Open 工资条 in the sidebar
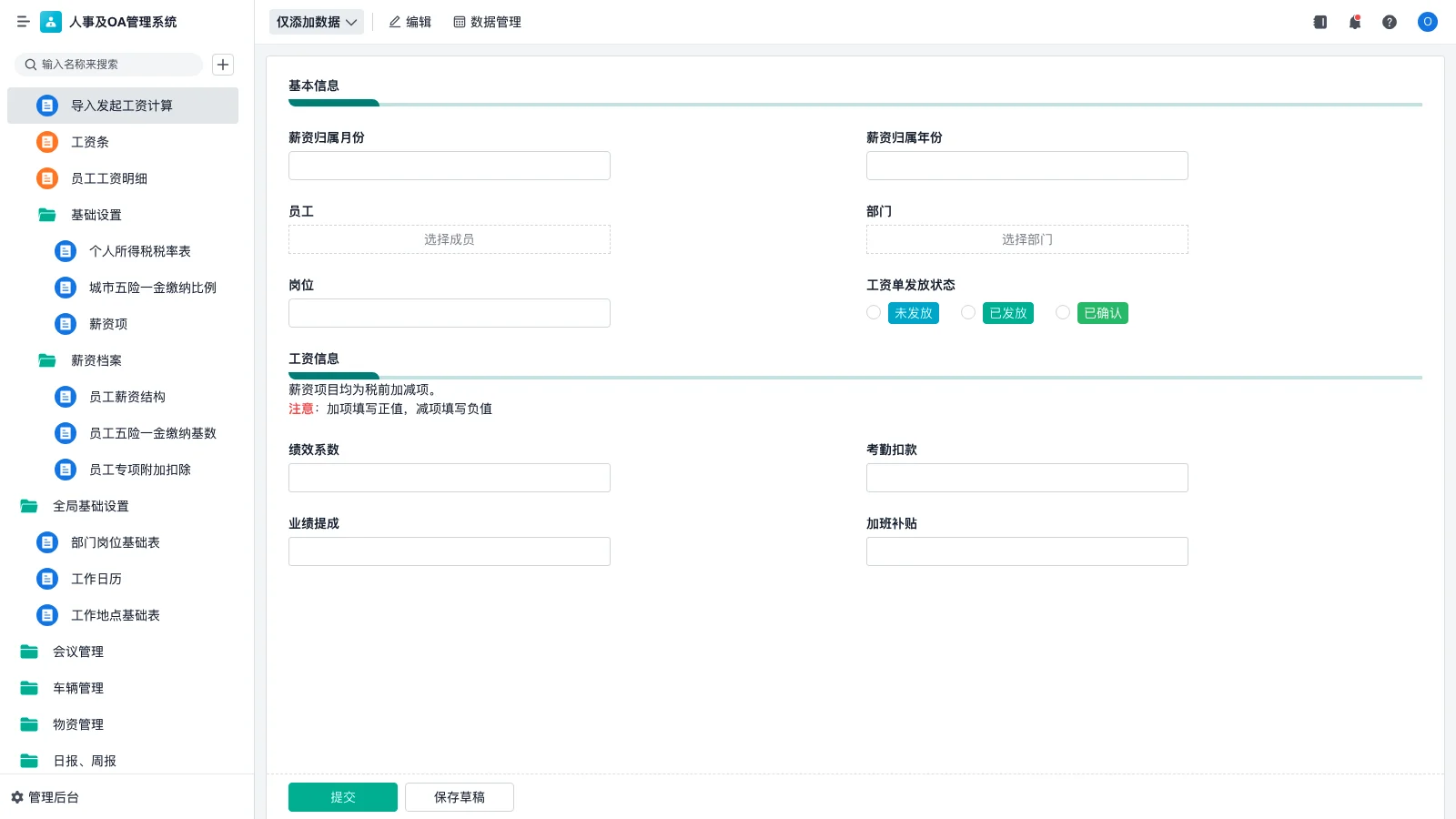This screenshot has height=819, width=1456. click(90, 142)
